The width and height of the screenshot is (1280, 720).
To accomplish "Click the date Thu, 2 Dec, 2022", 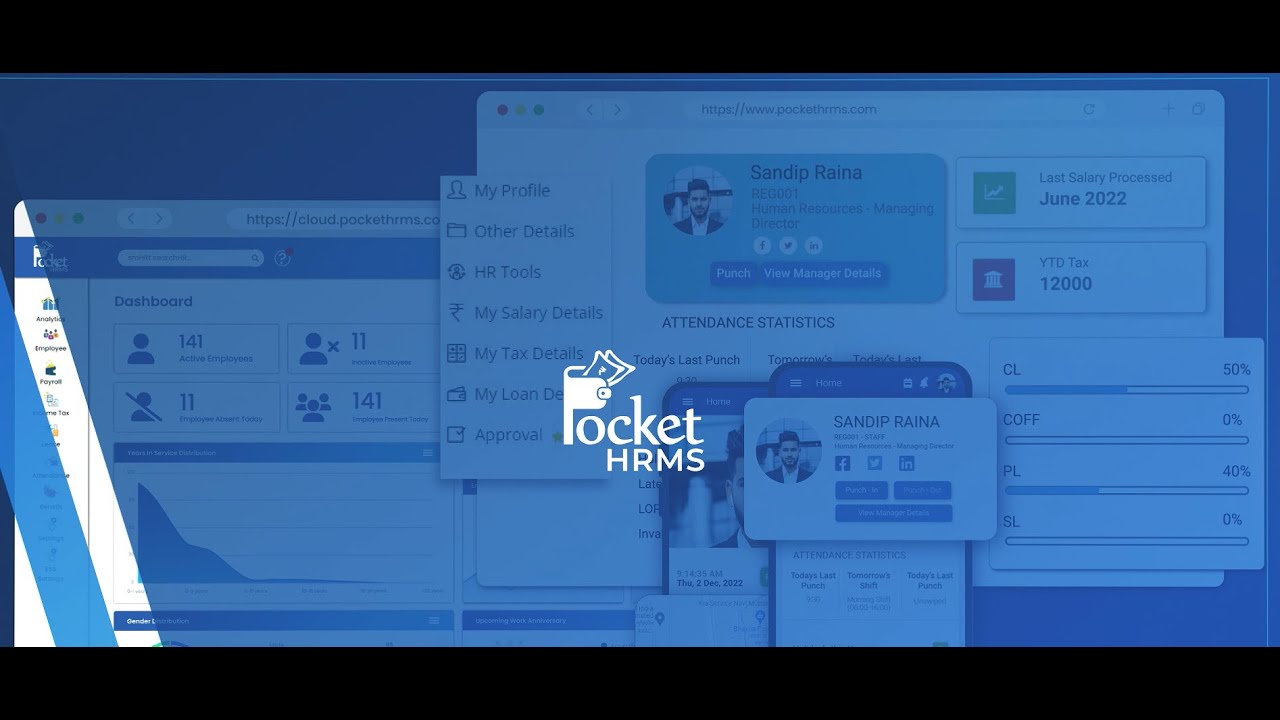I will [709, 583].
